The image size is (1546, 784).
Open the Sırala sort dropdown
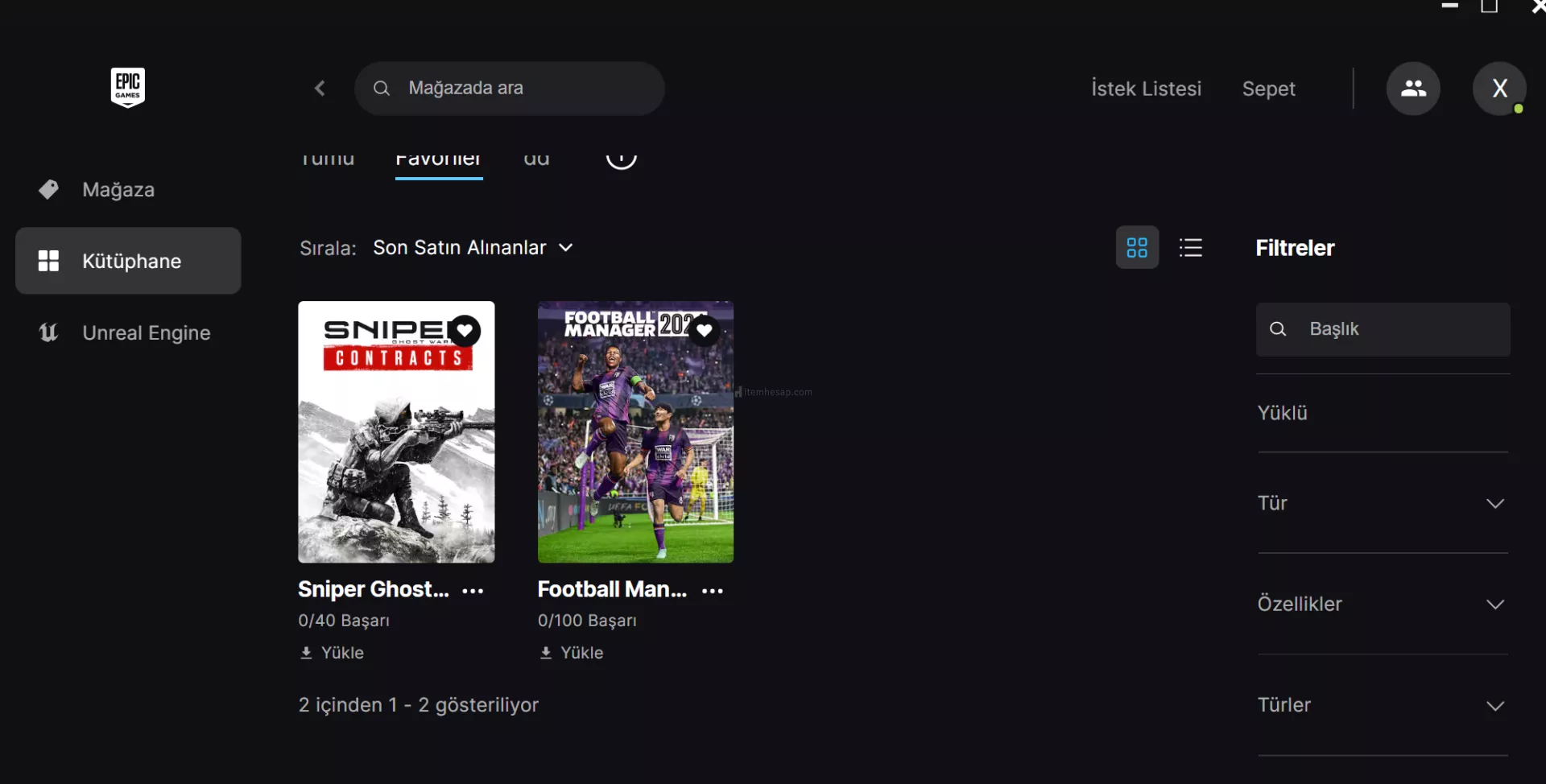(x=472, y=247)
